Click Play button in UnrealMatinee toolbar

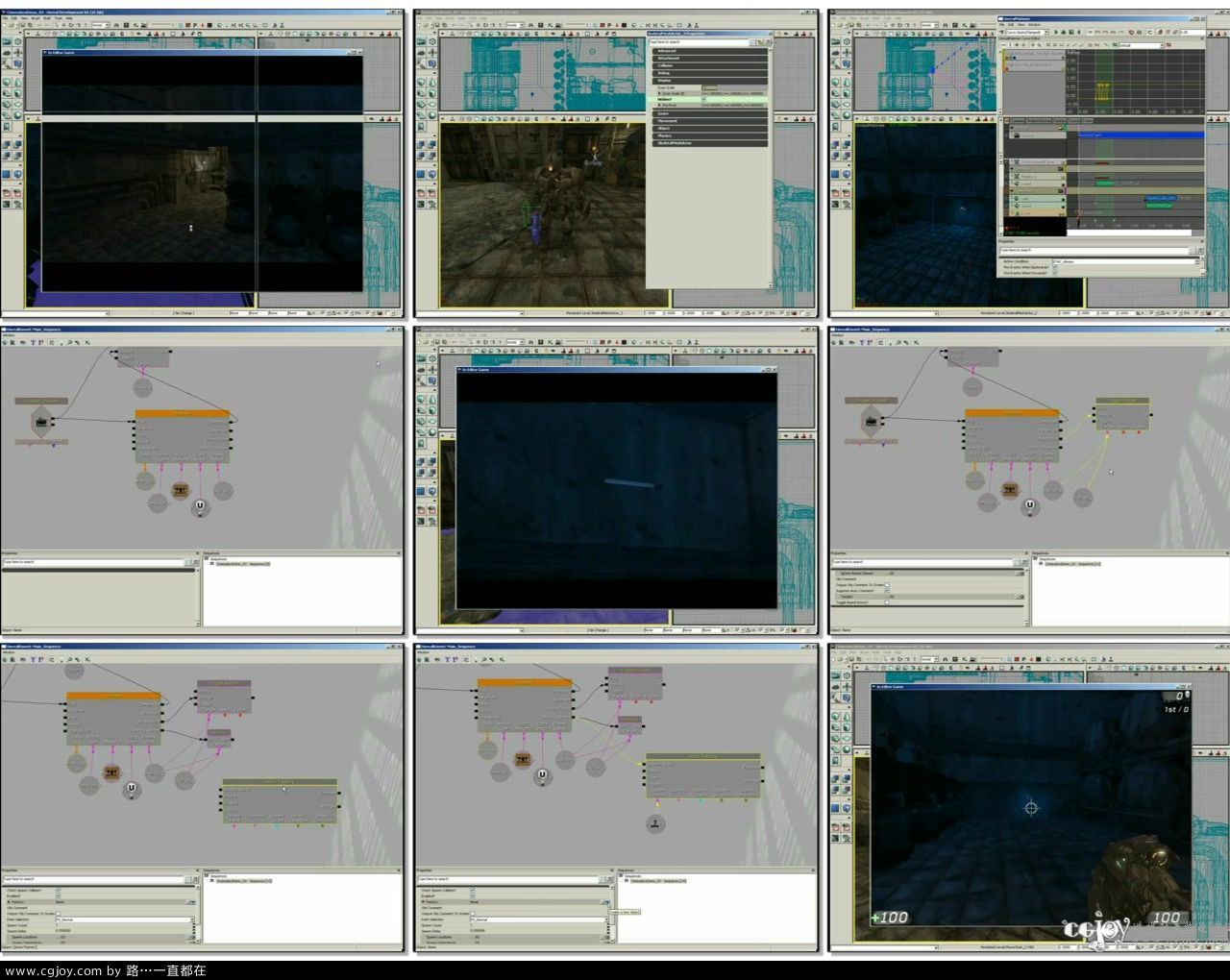click(1056, 32)
